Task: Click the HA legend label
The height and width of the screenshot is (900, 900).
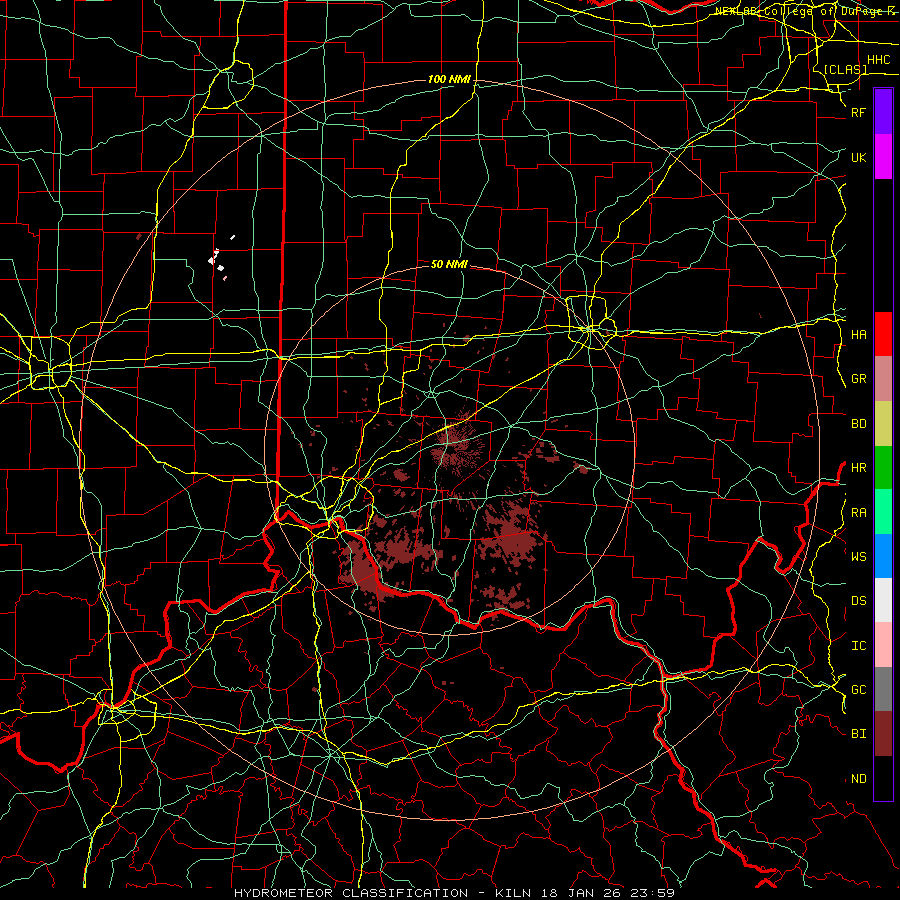Action: coord(859,335)
